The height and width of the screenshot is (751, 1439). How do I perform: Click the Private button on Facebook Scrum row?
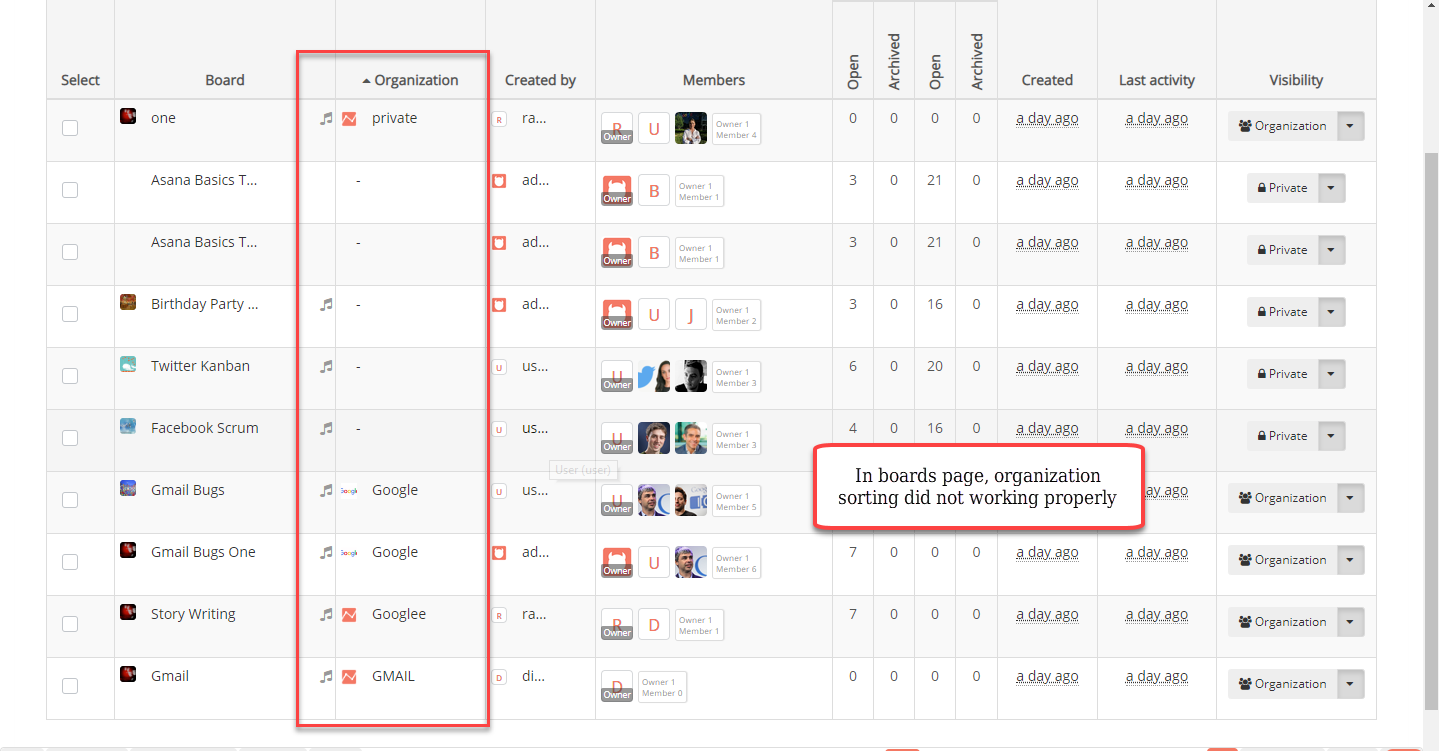(x=1281, y=435)
